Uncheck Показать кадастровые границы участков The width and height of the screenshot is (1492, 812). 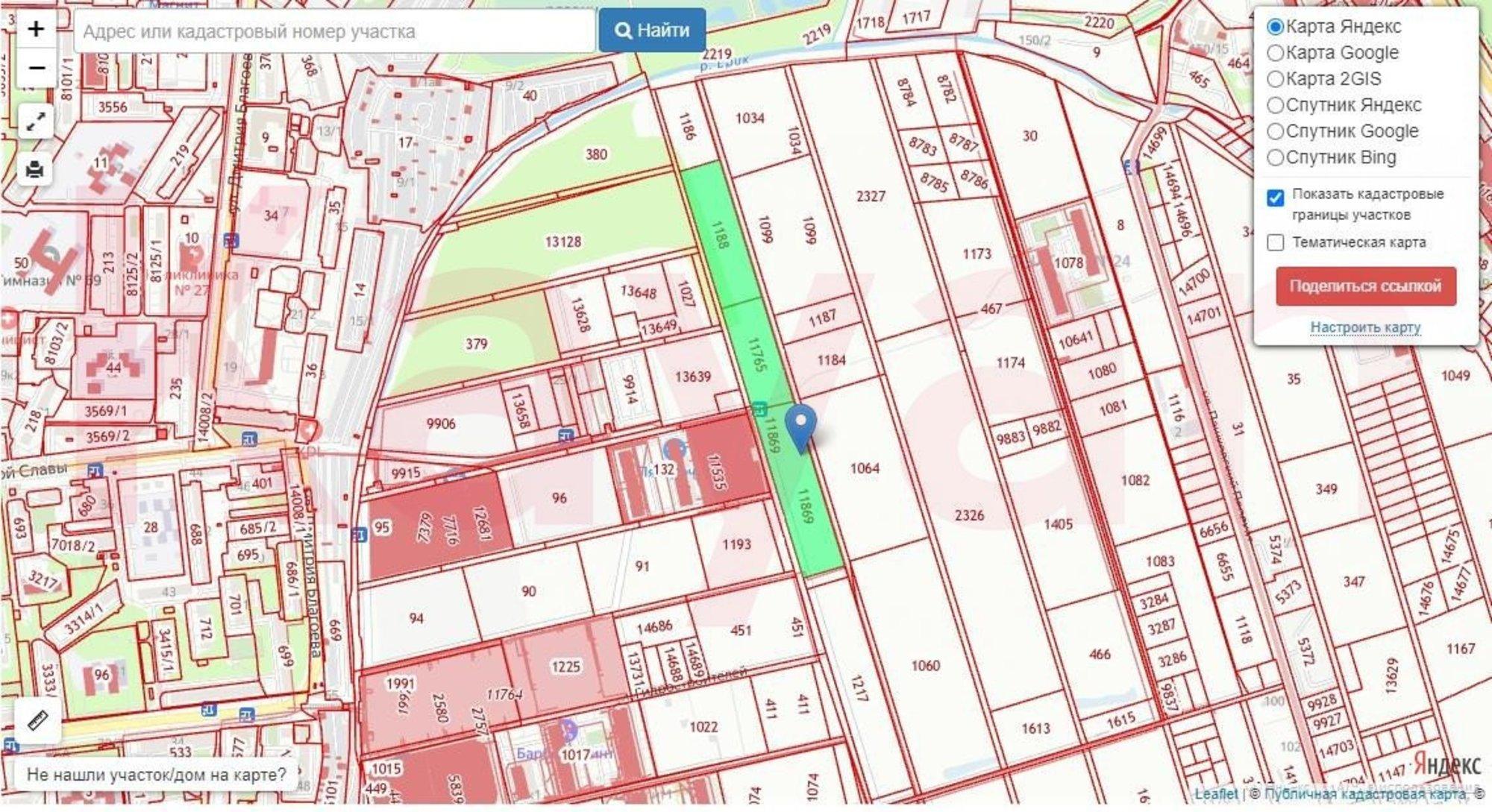coord(1275,198)
